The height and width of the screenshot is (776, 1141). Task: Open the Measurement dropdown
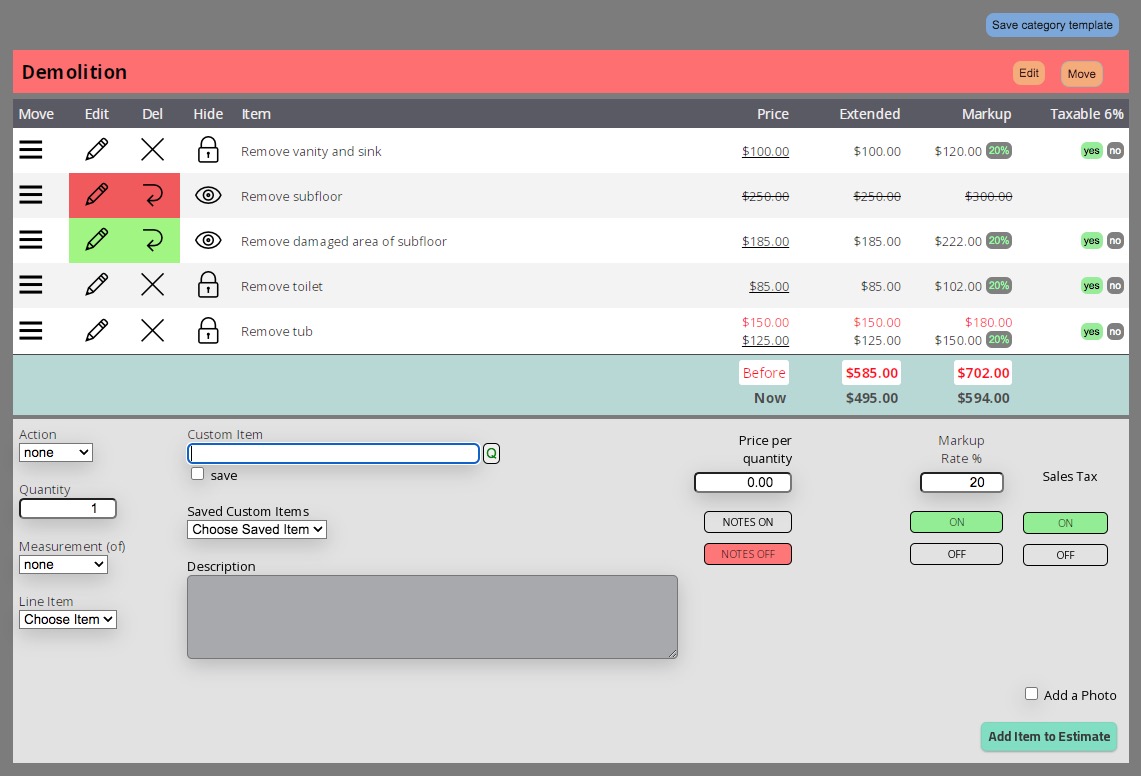(x=63, y=564)
